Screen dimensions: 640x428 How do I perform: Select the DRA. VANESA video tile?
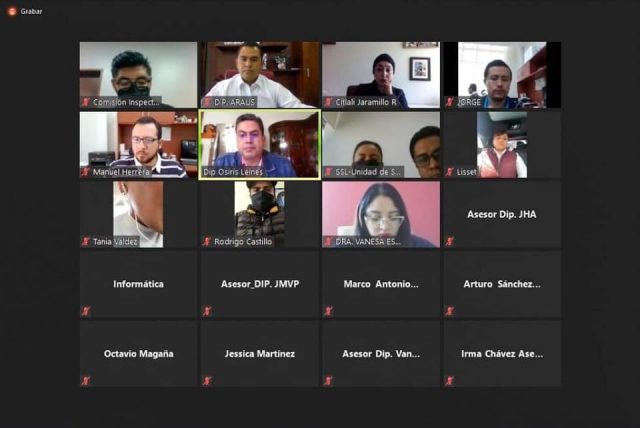(x=381, y=214)
